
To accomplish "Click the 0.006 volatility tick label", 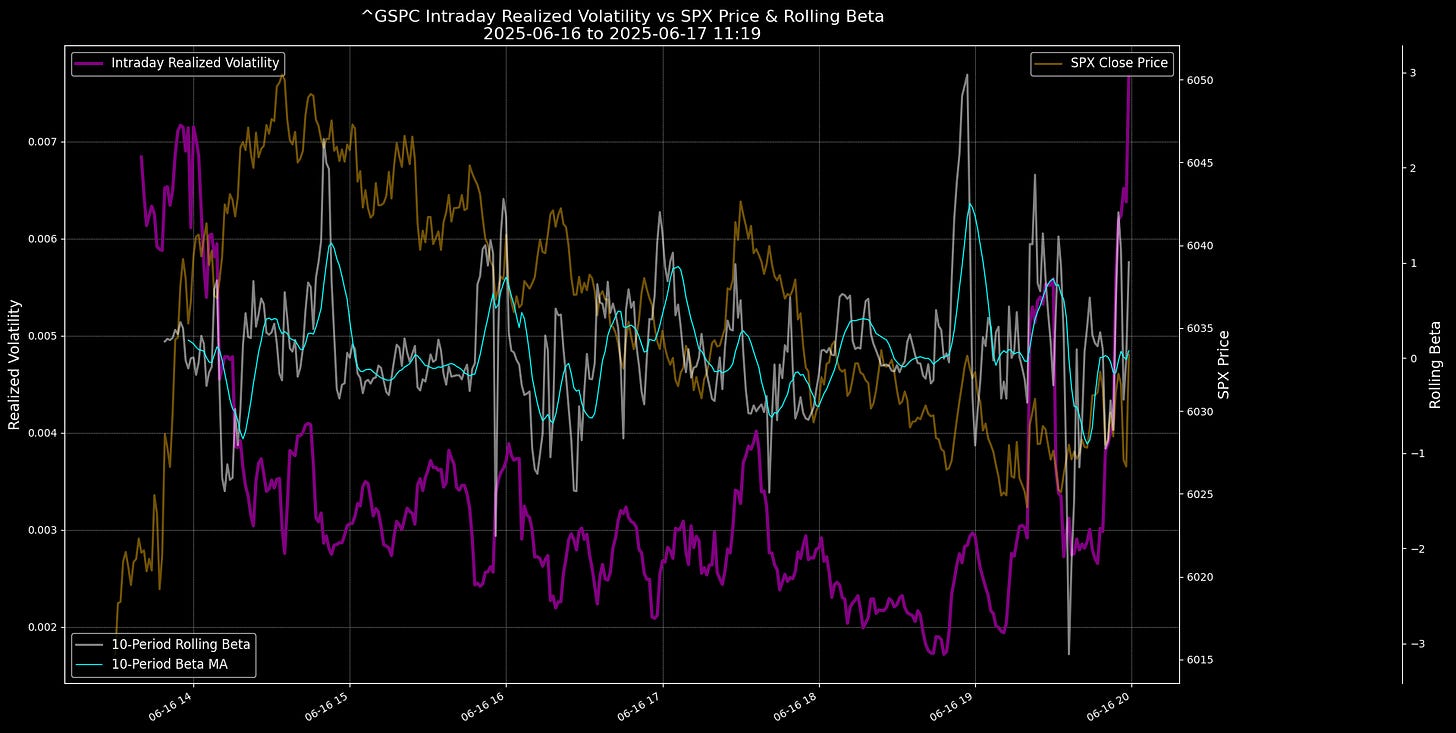I will (43, 239).
